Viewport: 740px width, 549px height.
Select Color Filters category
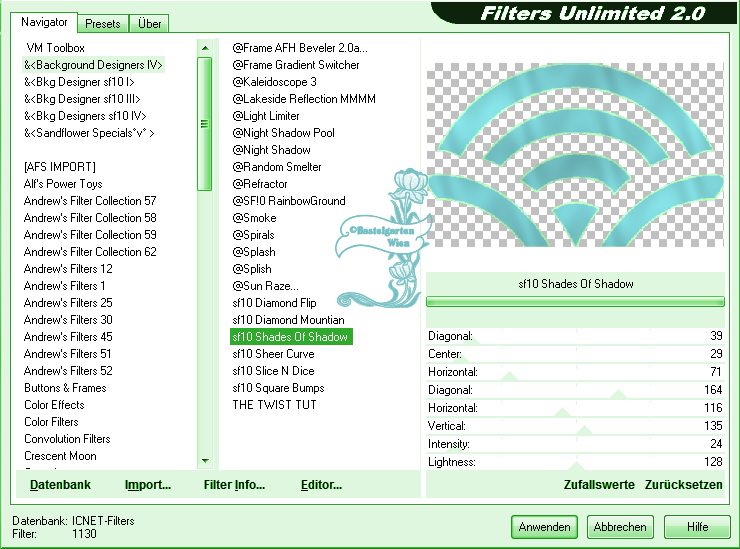click(x=51, y=422)
